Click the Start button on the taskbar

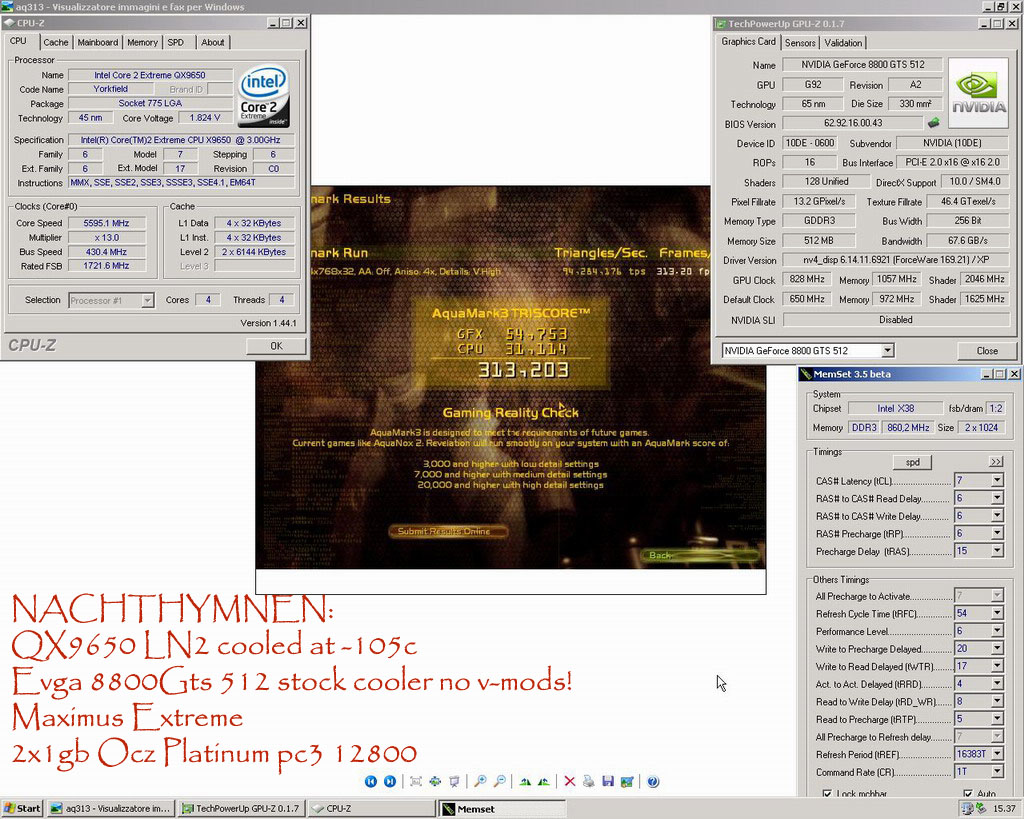pyautogui.click(x=22, y=809)
